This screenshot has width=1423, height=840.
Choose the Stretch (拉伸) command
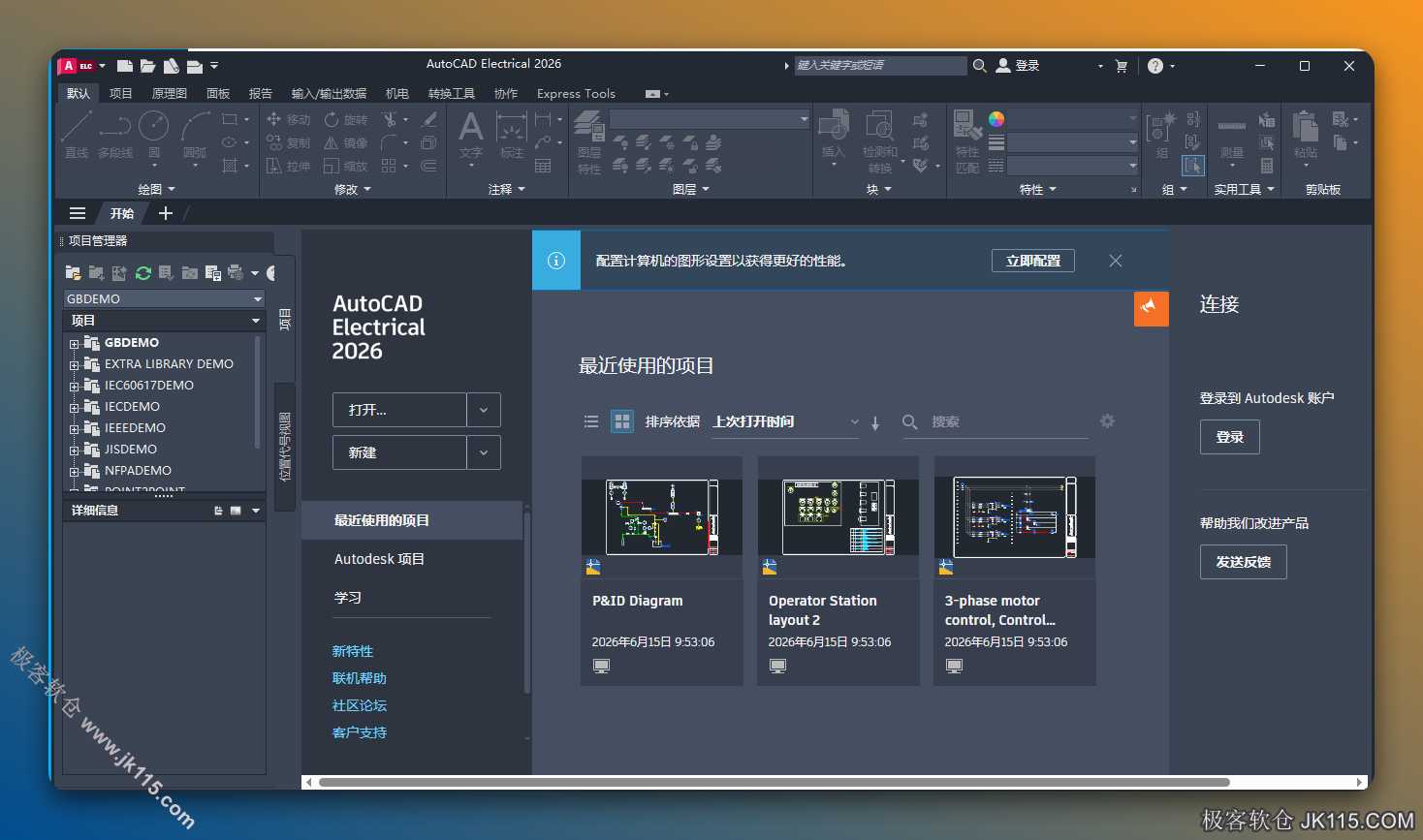[x=288, y=166]
